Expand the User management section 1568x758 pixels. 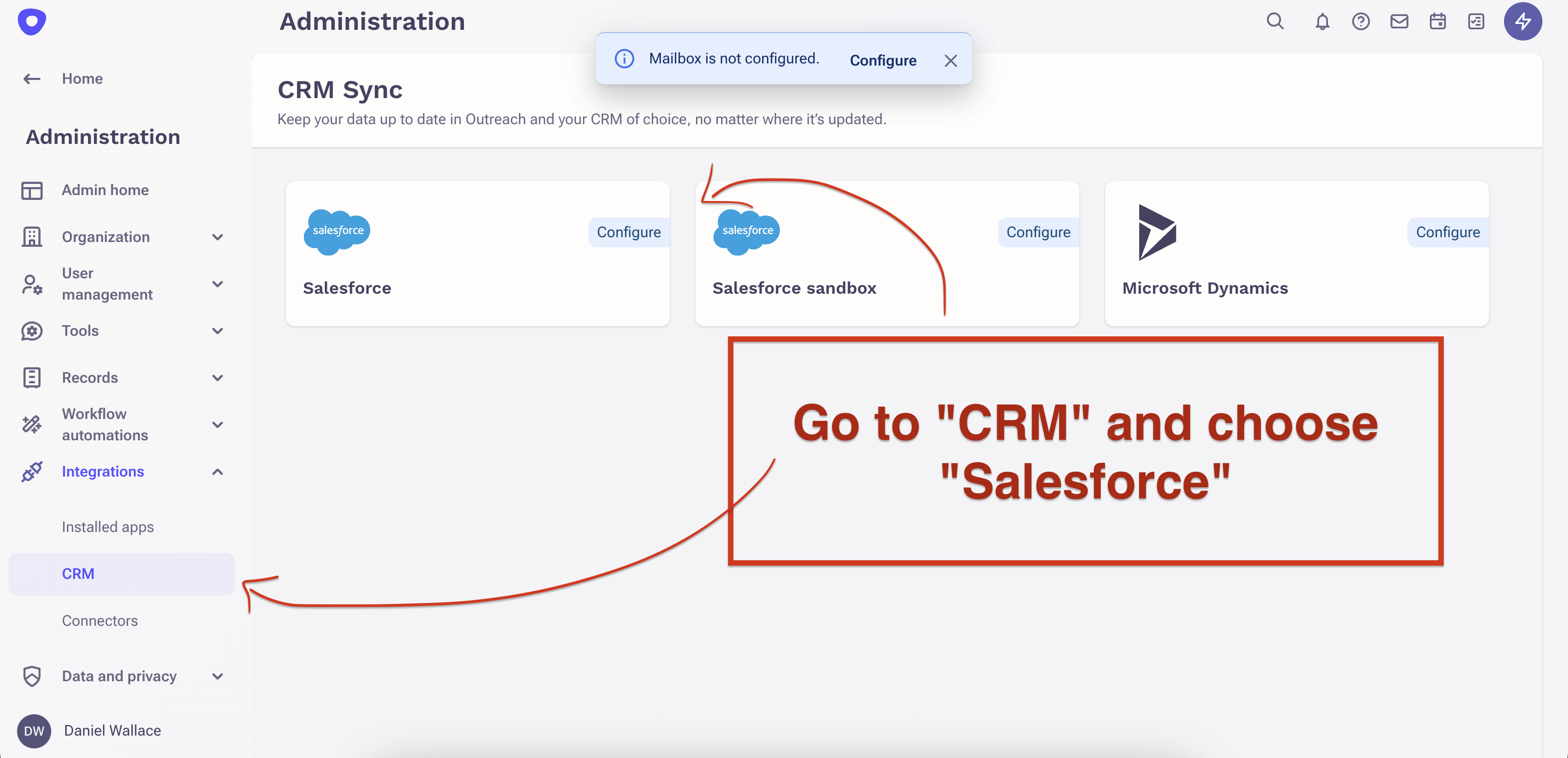point(217,284)
